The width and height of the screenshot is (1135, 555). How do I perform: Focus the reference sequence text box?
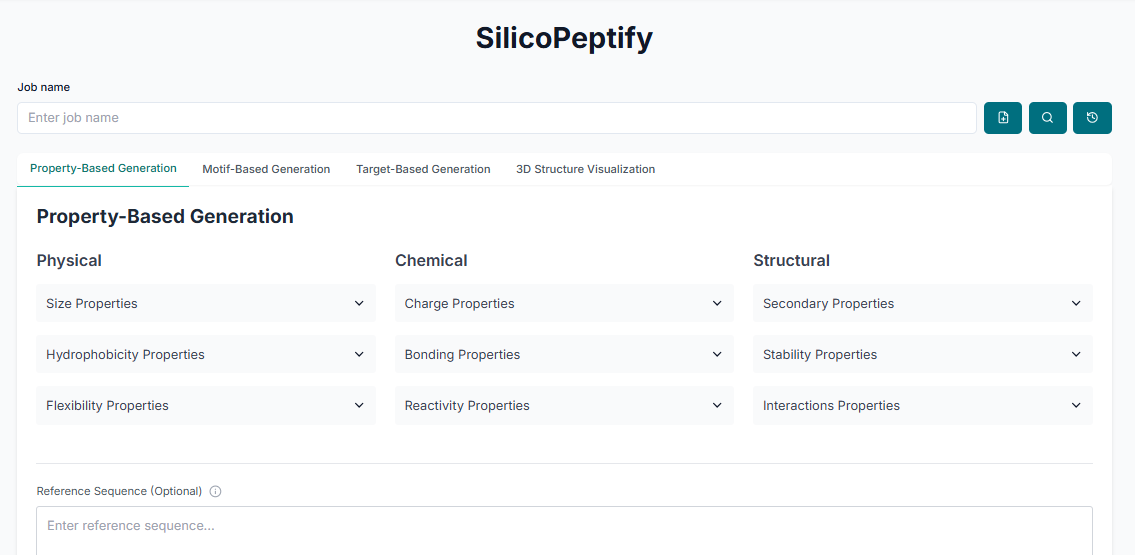pyautogui.click(x=564, y=530)
